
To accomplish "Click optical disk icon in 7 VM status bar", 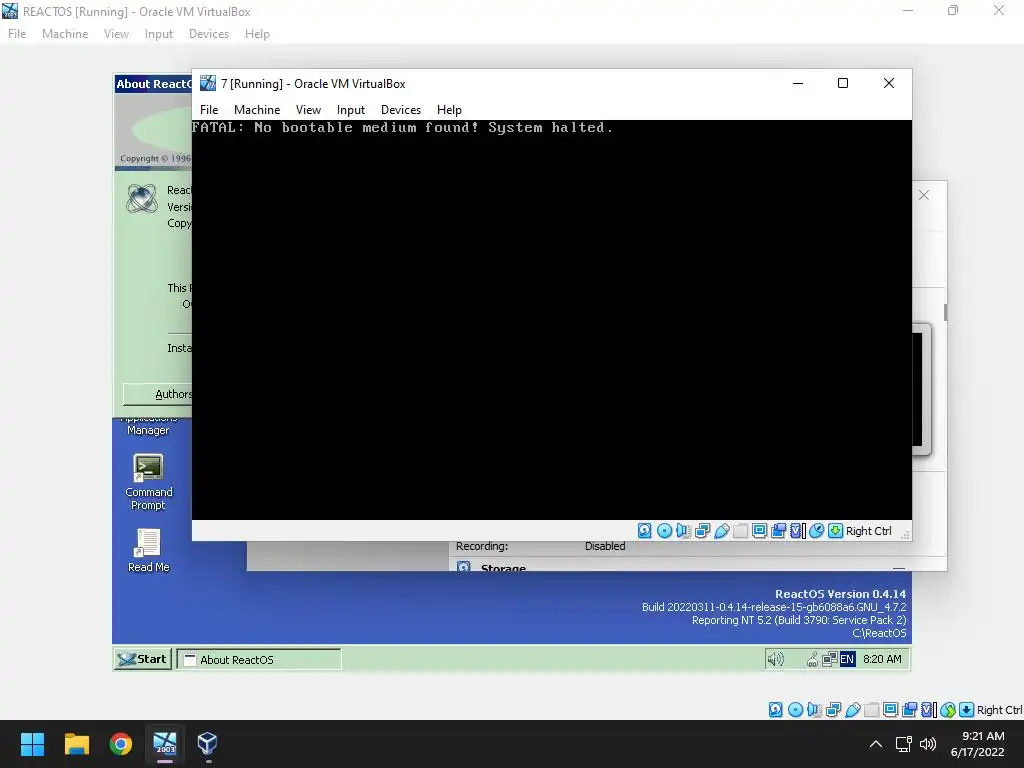I will click(x=664, y=531).
